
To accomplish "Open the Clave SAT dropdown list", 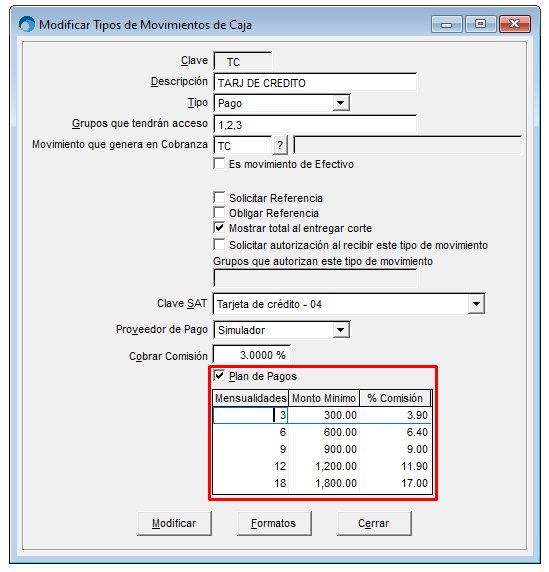I will [476, 304].
